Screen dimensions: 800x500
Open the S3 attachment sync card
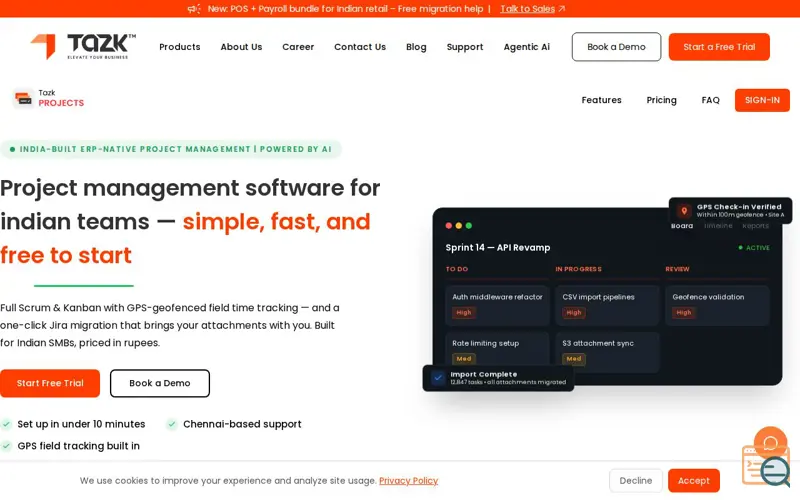coord(607,352)
